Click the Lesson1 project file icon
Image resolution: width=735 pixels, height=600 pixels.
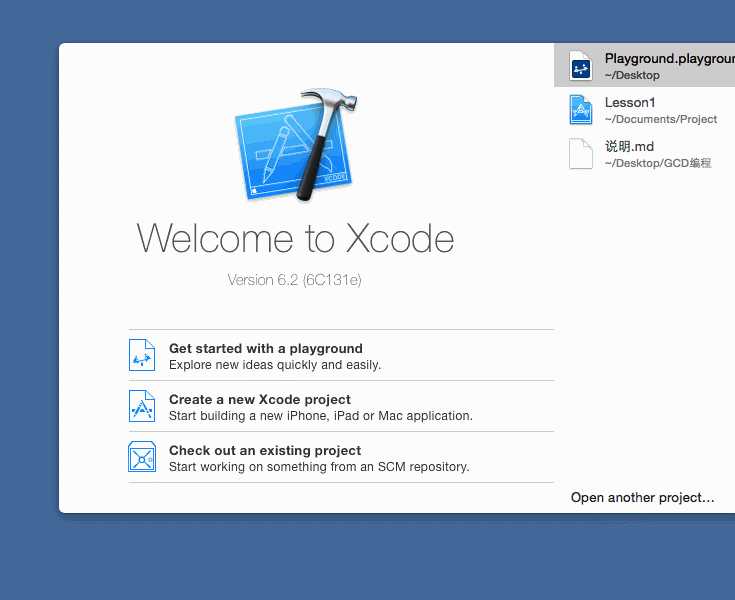tap(581, 110)
